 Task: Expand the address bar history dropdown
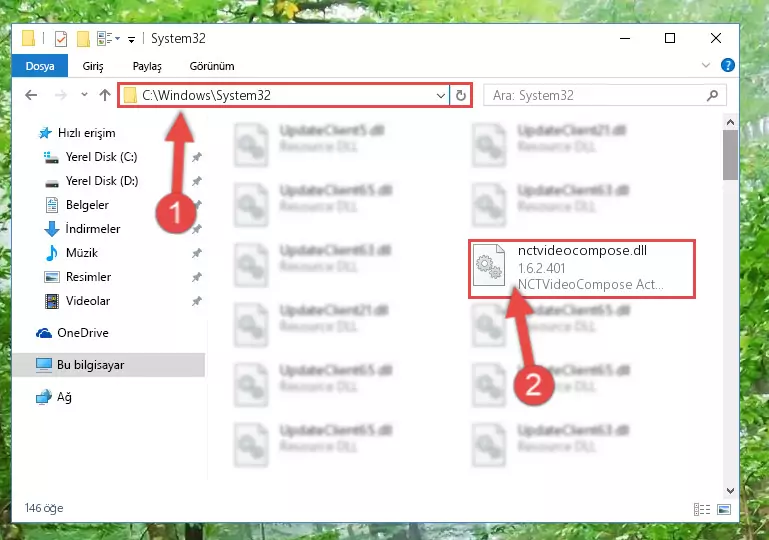click(x=440, y=96)
